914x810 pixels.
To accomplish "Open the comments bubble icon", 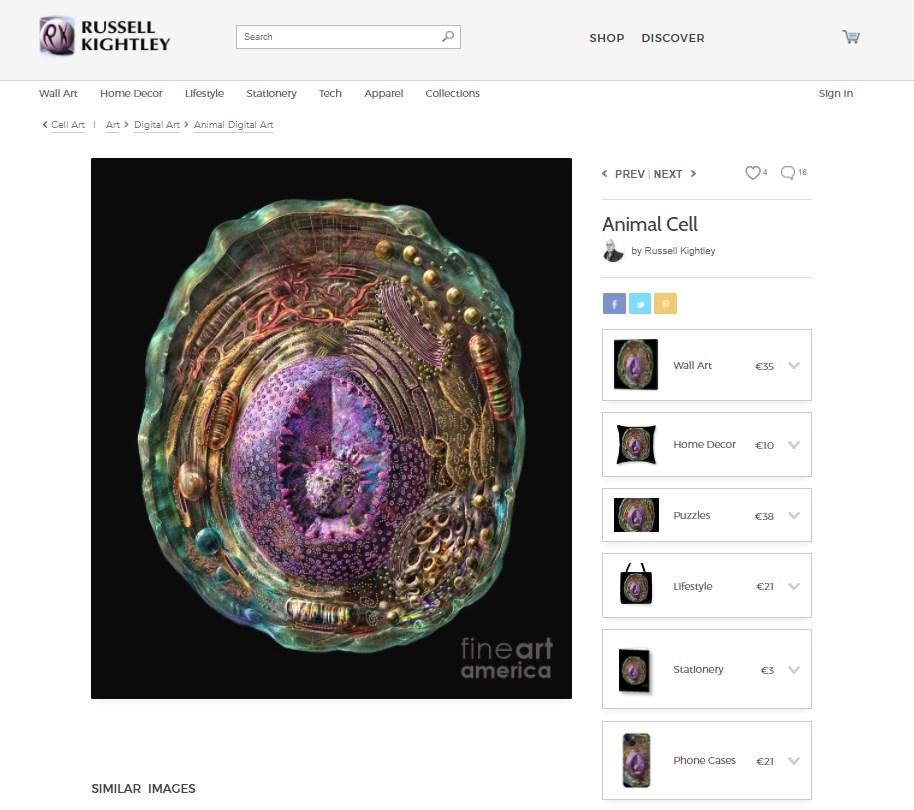I will 788,172.
